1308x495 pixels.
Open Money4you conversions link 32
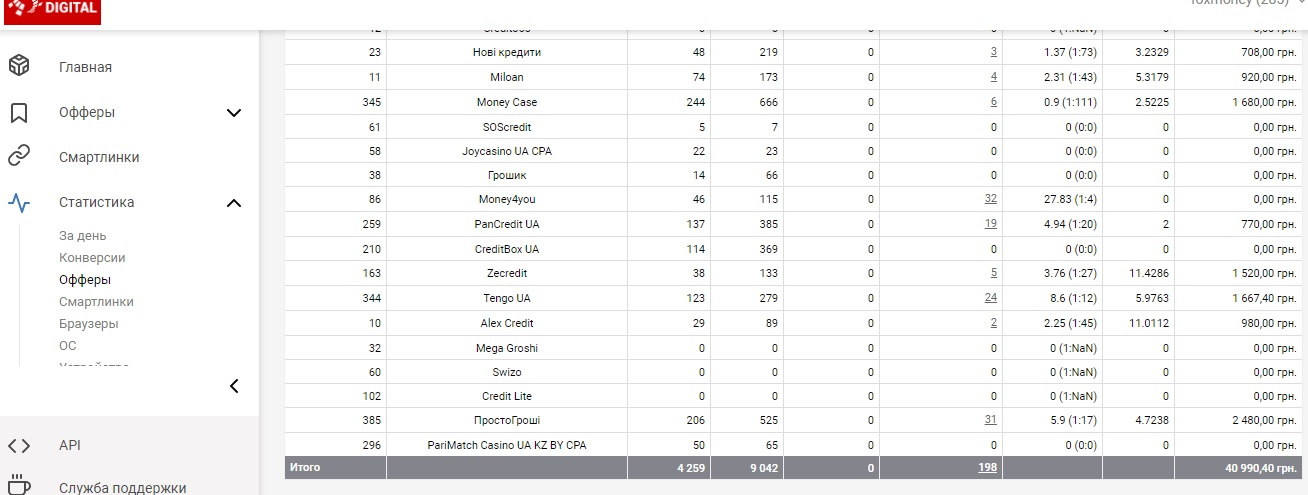coord(990,200)
